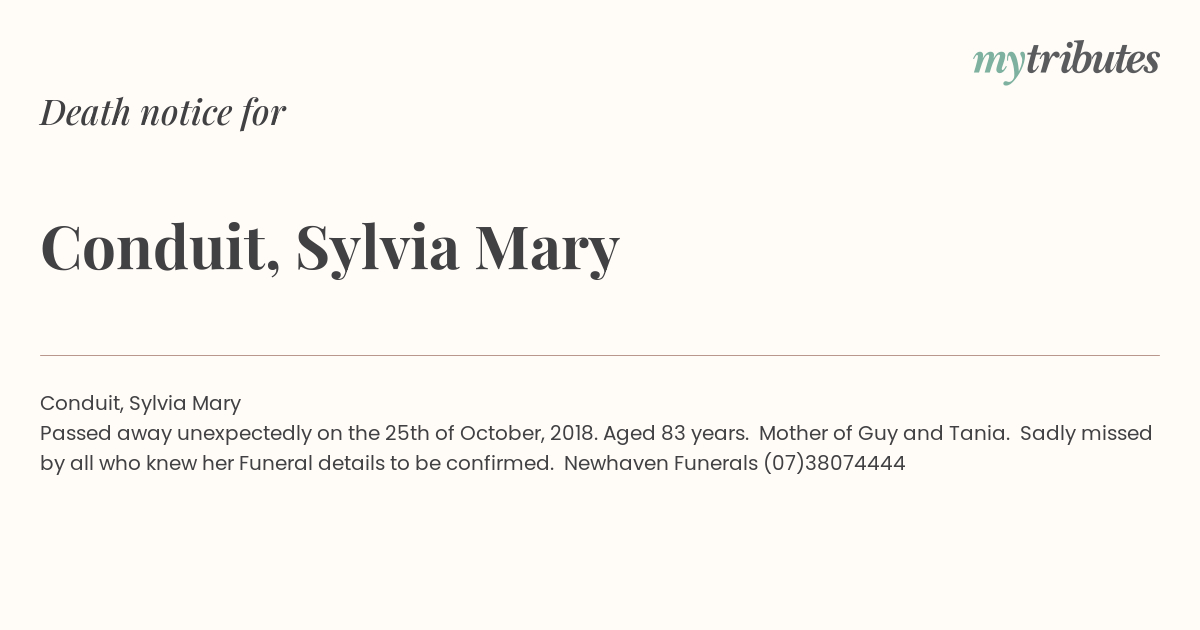
Task: Click "Mary" in the large title
Action: [547, 247]
